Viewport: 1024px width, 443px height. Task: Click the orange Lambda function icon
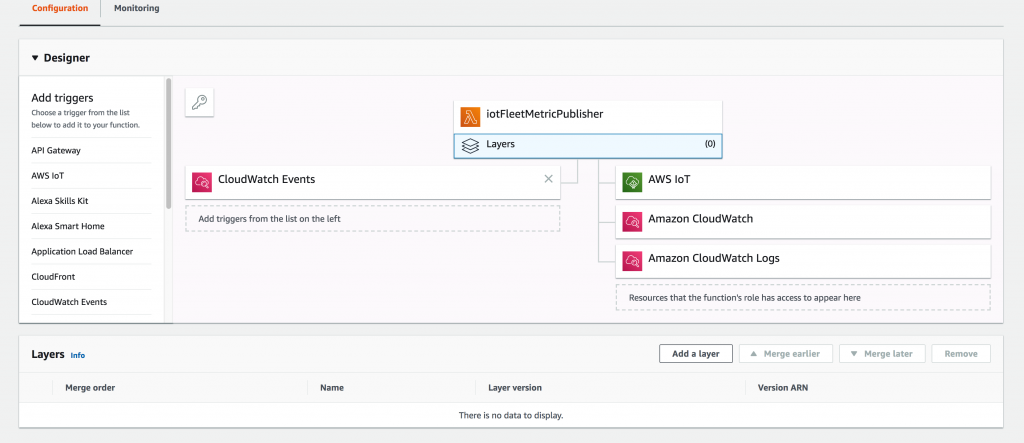[x=470, y=117]
